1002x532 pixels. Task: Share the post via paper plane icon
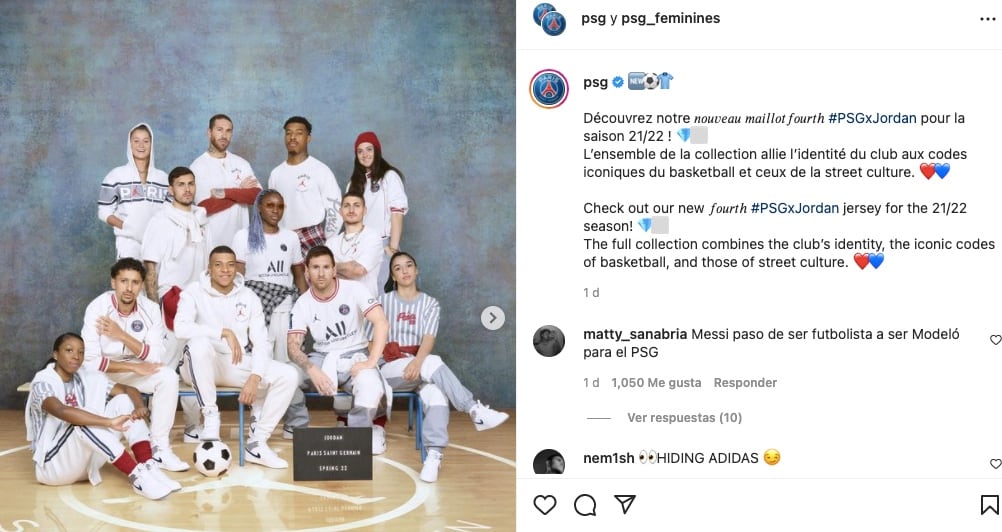click(x=624, y=505)
